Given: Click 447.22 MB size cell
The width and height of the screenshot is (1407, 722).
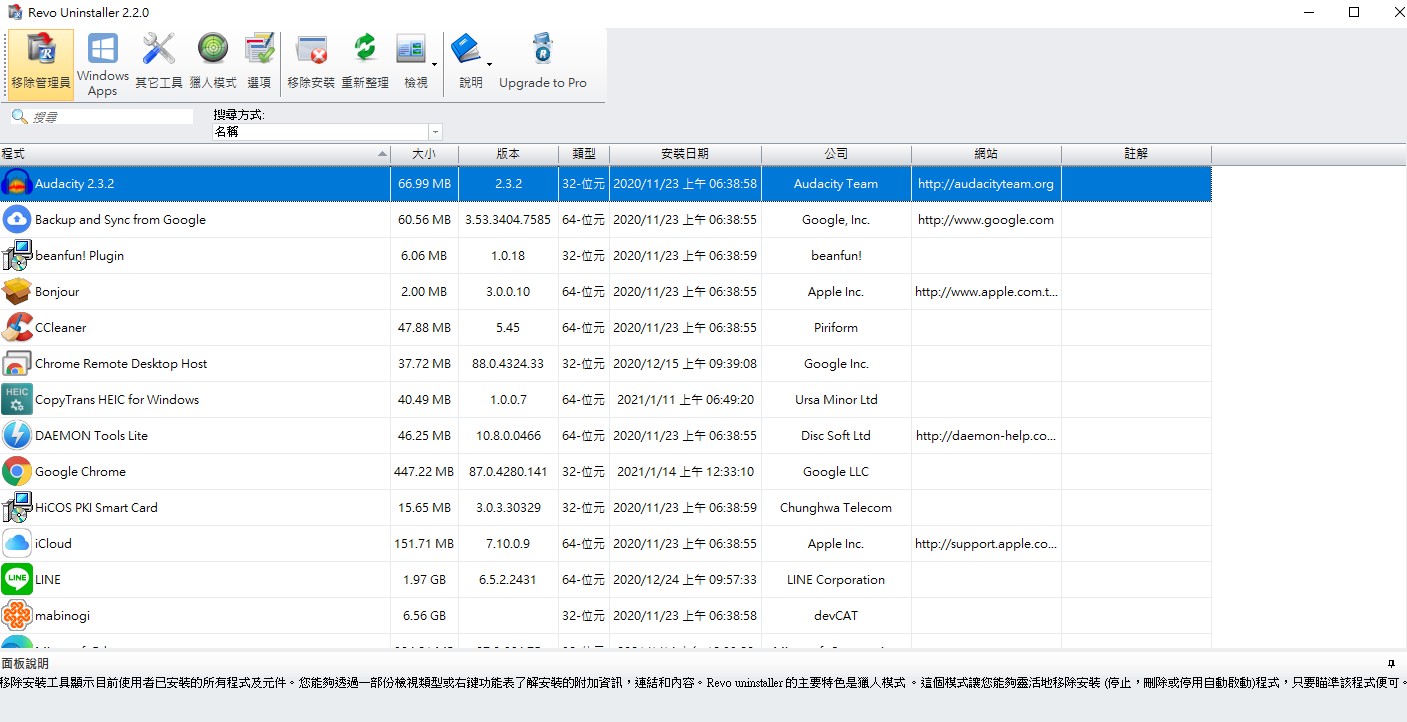Looking at the screenshot, I should coord(425,472).
